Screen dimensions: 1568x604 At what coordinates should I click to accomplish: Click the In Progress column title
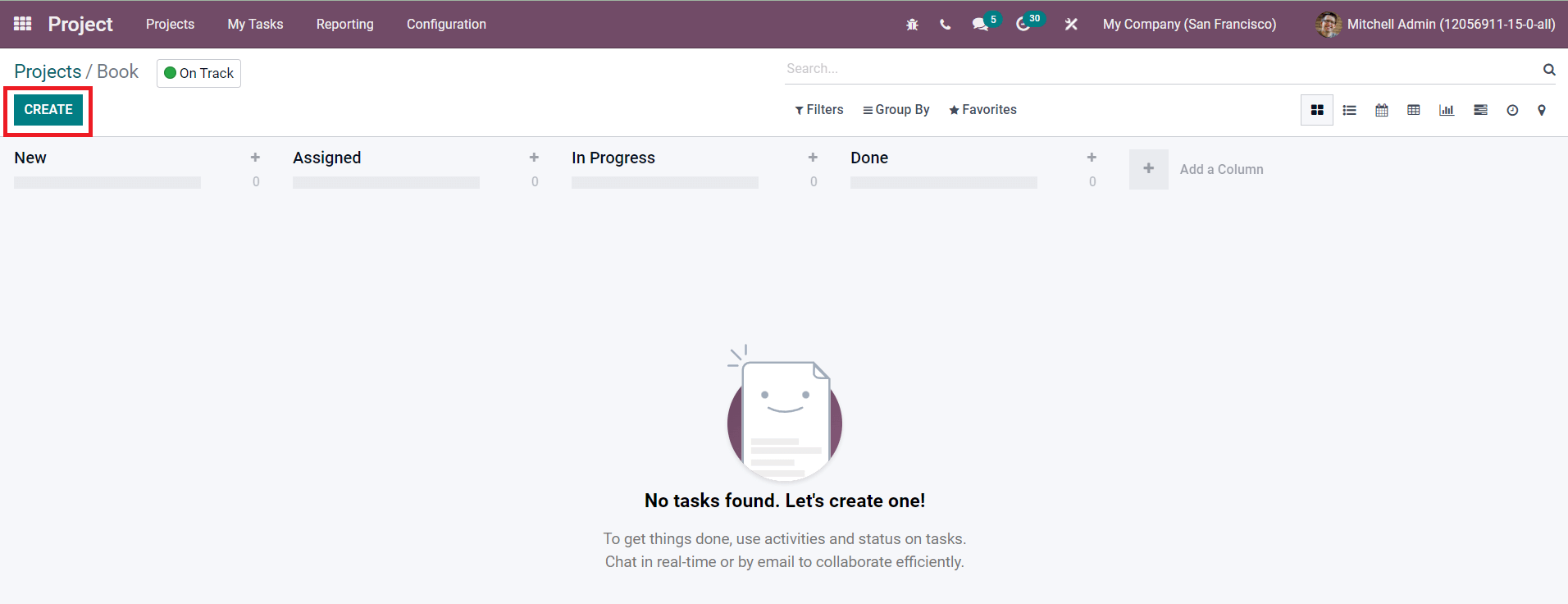coord(613,158)
